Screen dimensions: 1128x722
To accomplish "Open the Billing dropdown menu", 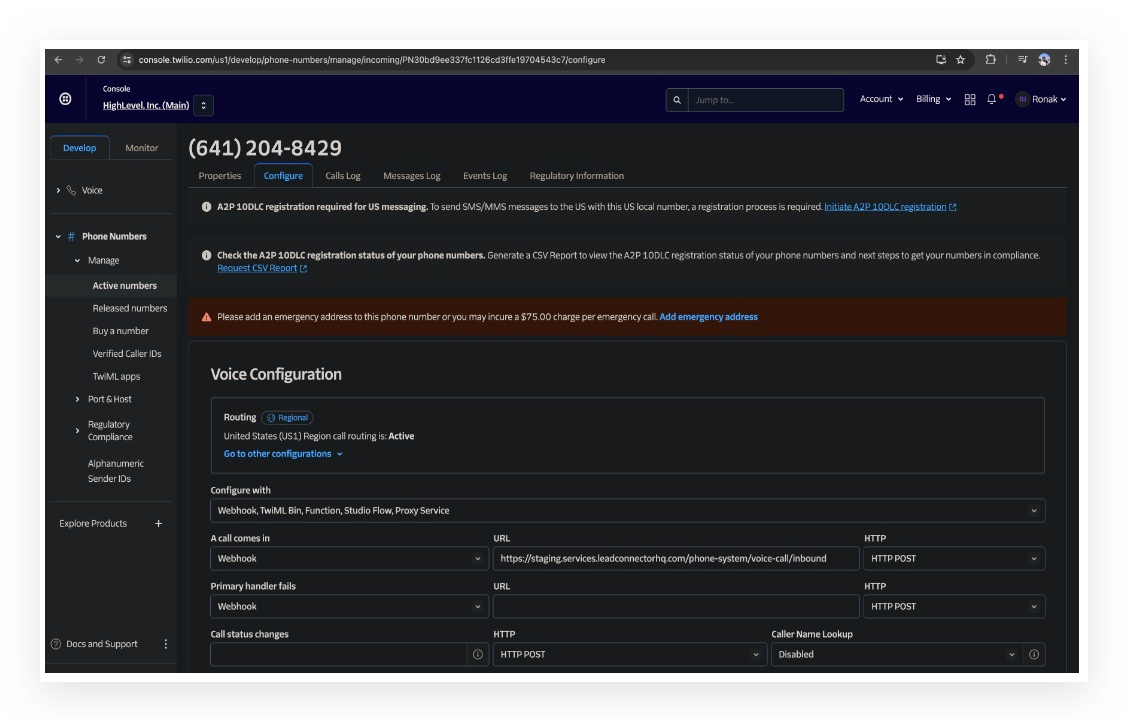I will [933, 99].
